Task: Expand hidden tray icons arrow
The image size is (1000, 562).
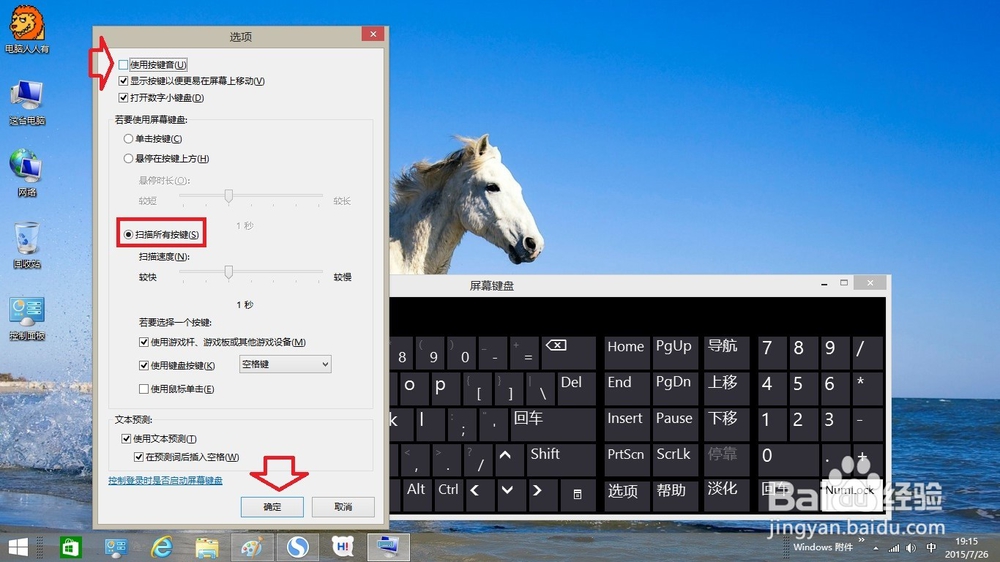Action: click(x=876, y=548)
